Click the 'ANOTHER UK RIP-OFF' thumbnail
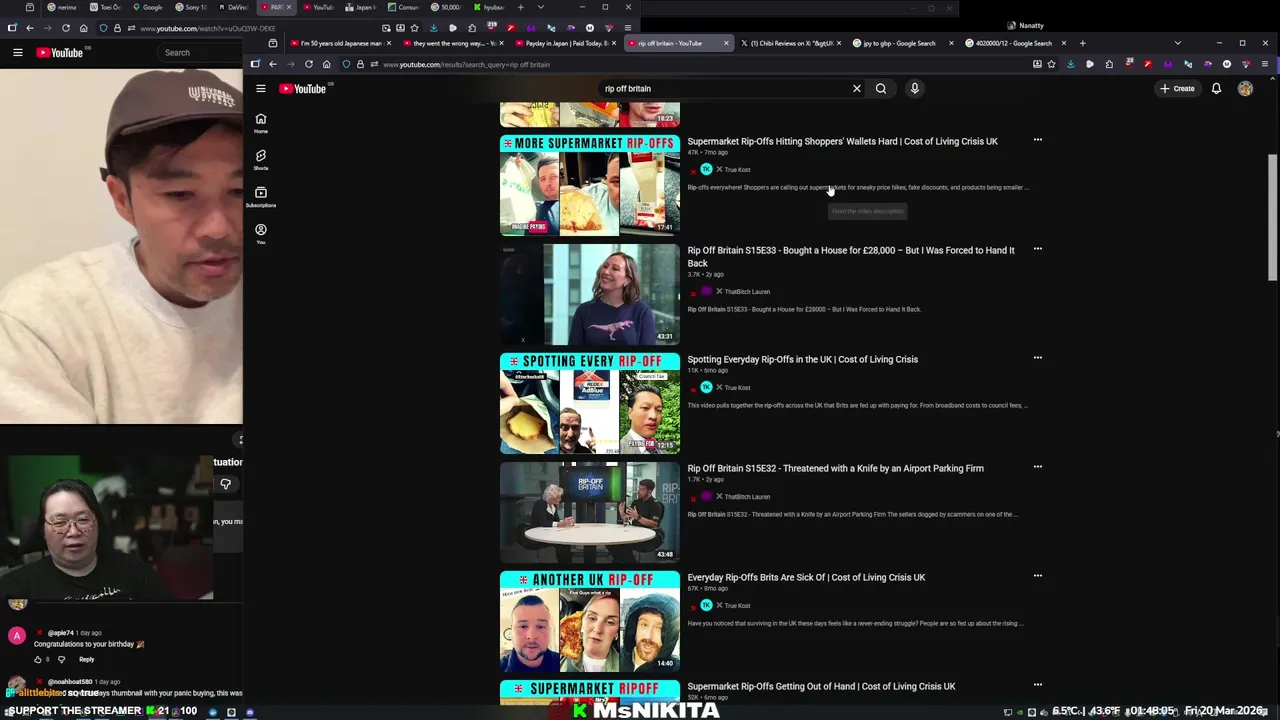1280x720 pixels. click(590, 621)
